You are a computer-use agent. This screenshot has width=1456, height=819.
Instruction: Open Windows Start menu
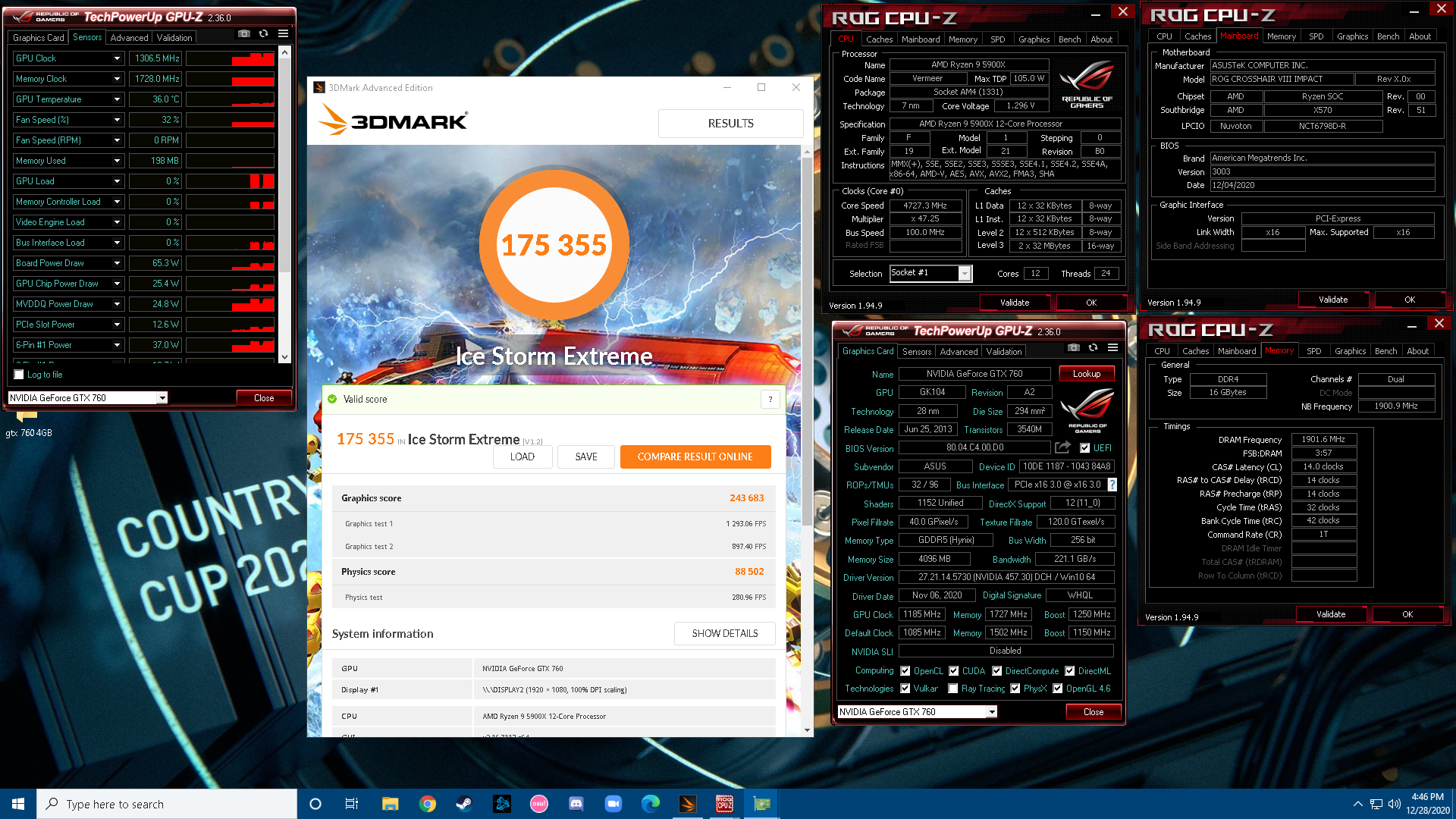18,804
